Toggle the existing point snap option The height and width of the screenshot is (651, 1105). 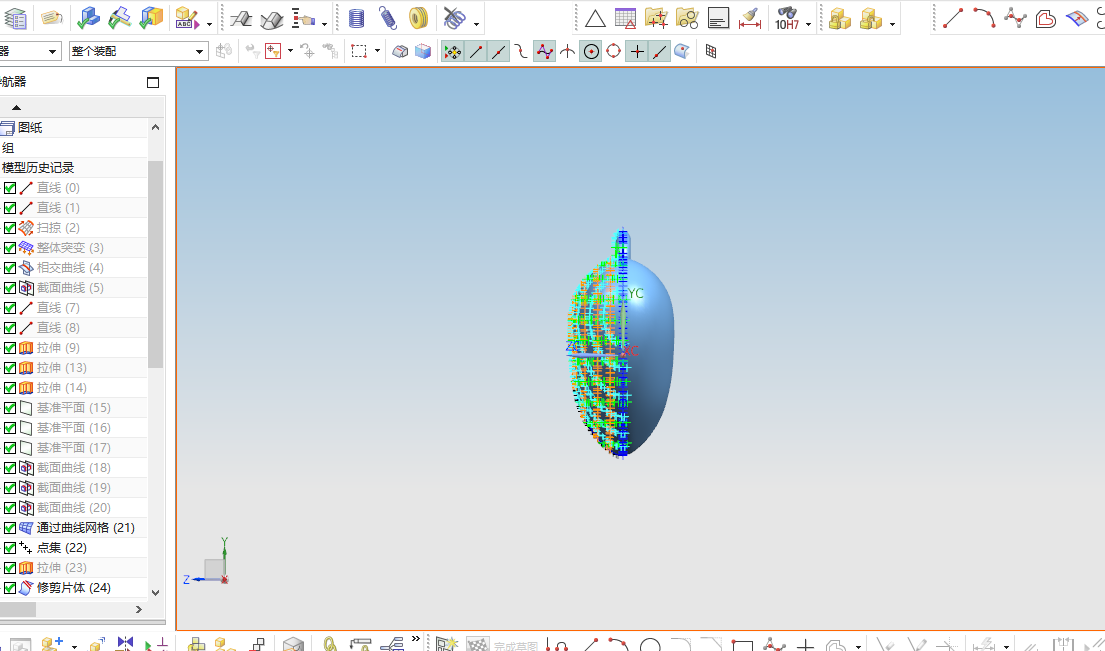pos(636,51)
